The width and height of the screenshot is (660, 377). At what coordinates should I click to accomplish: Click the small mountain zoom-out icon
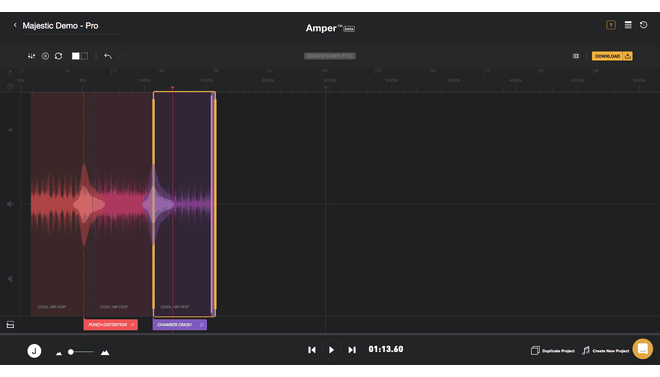[59, 353]
